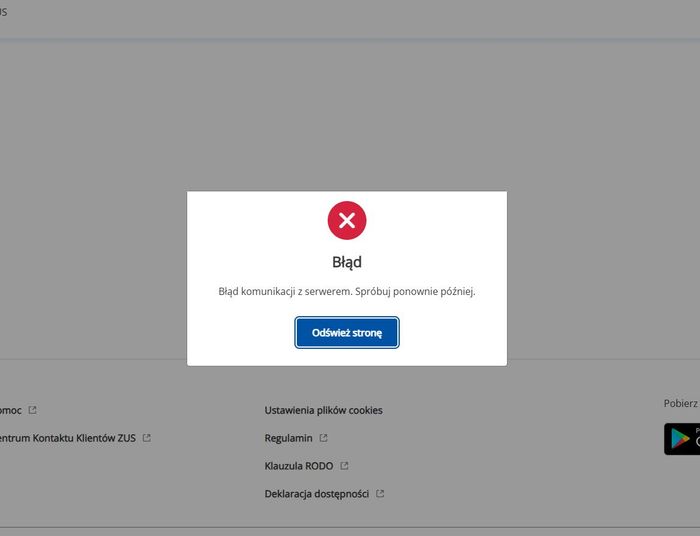
Task: Open the Klauzula RODO link
Action: click(x=299, y=466)
